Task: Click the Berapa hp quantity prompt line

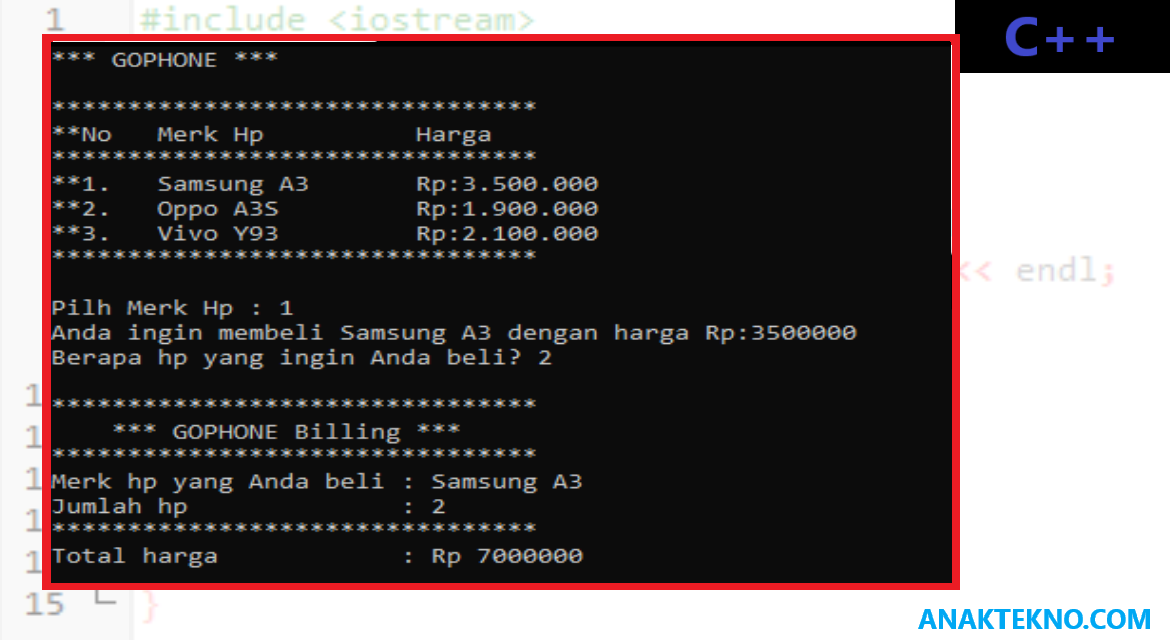Action: point(301,358)
